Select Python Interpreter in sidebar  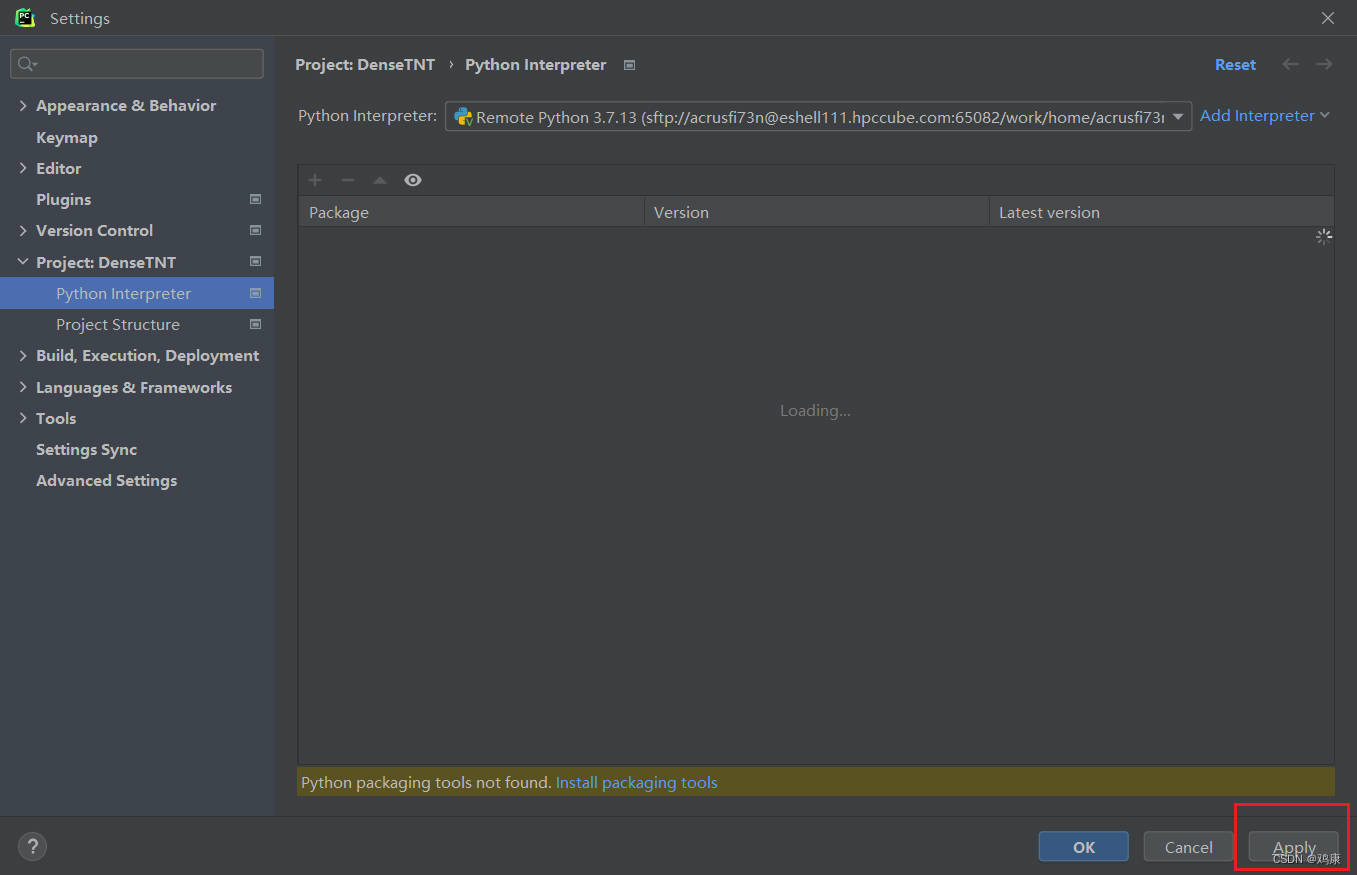click(123, 293)
